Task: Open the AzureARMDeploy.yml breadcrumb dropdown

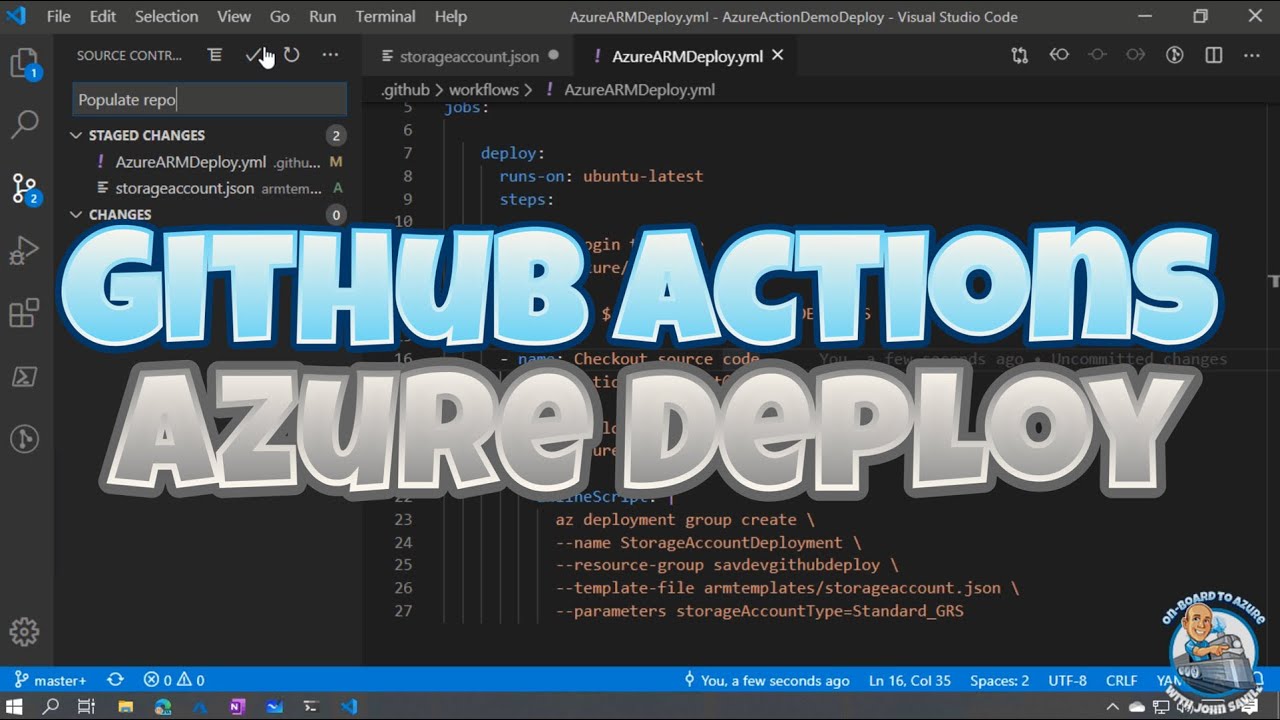Action: click(x=639, y=90)
